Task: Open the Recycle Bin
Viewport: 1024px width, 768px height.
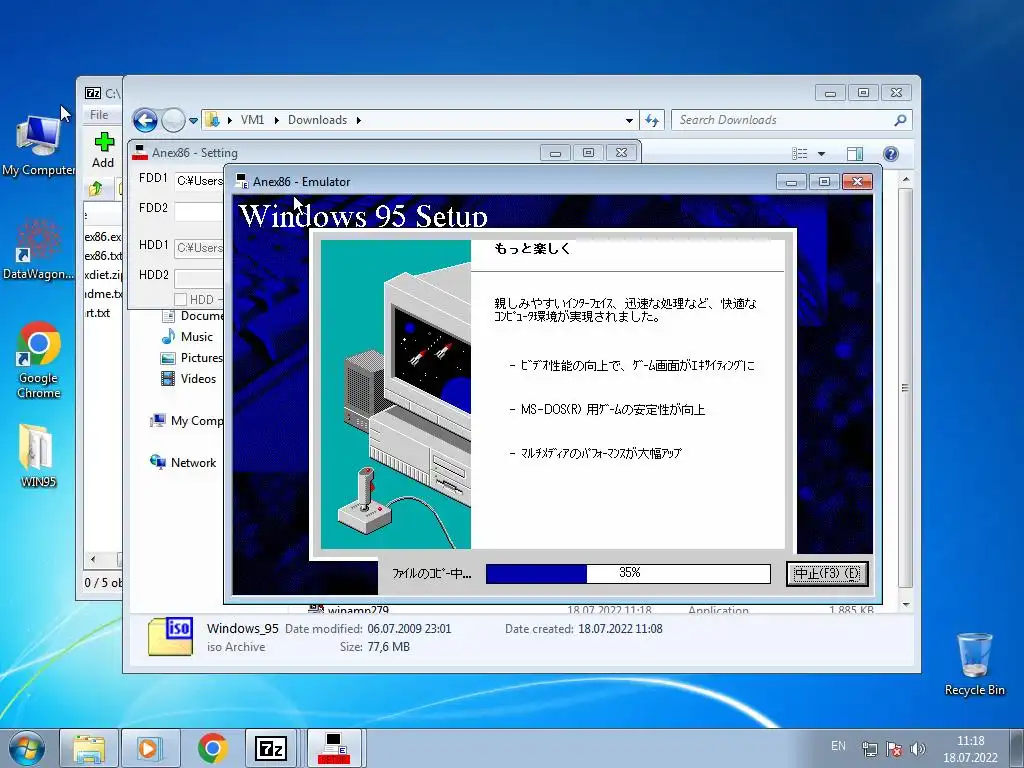Action: coord(974,664)
